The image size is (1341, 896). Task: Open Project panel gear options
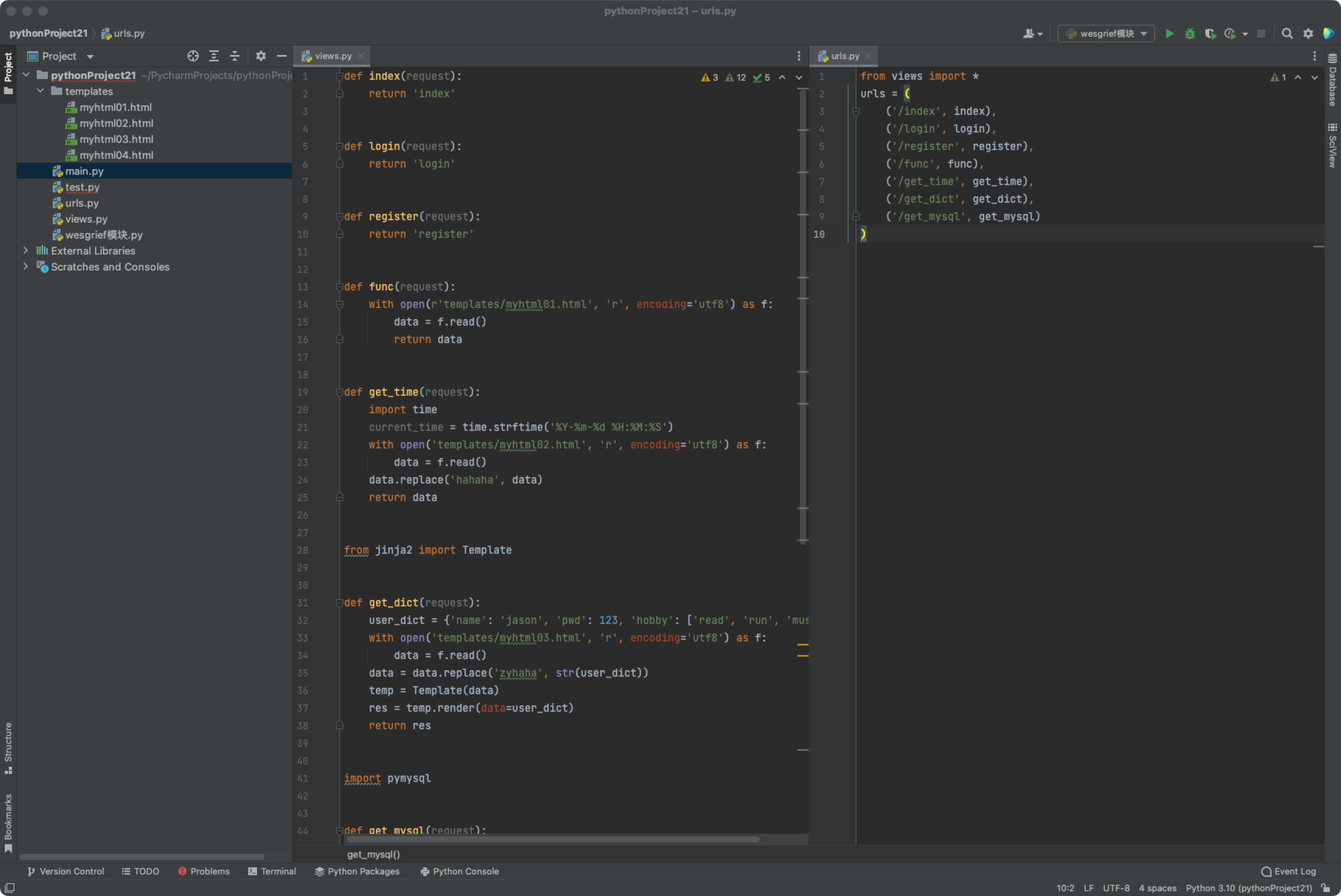point(261,56)
